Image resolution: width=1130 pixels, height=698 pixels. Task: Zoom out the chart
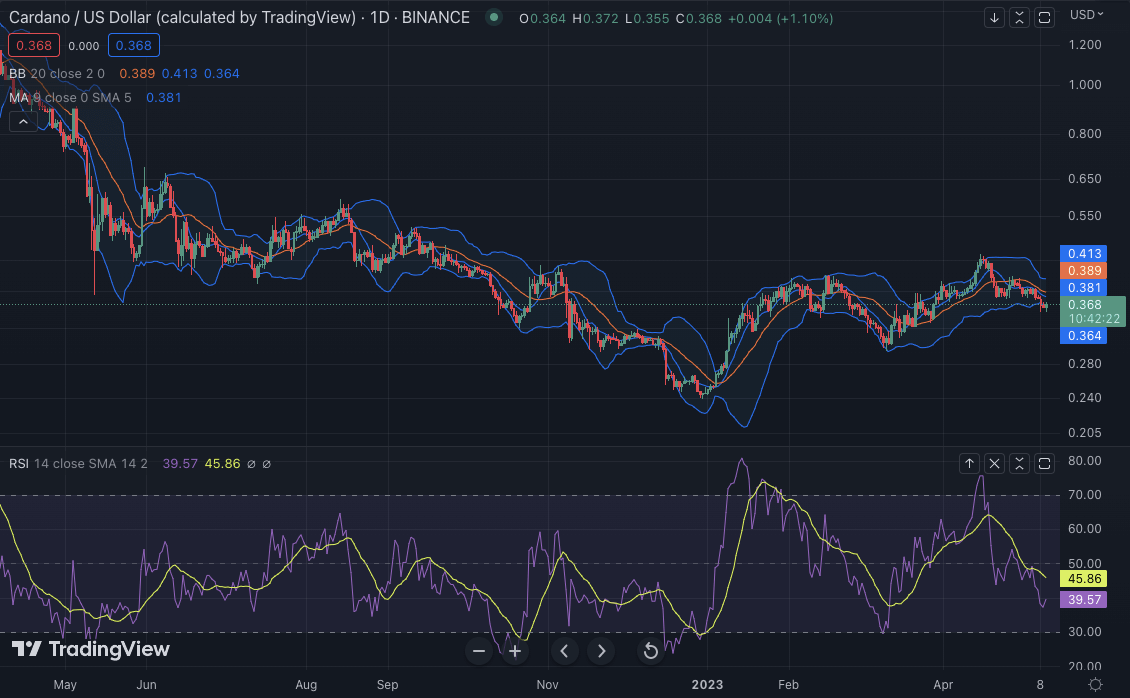(x=479, y=651)
